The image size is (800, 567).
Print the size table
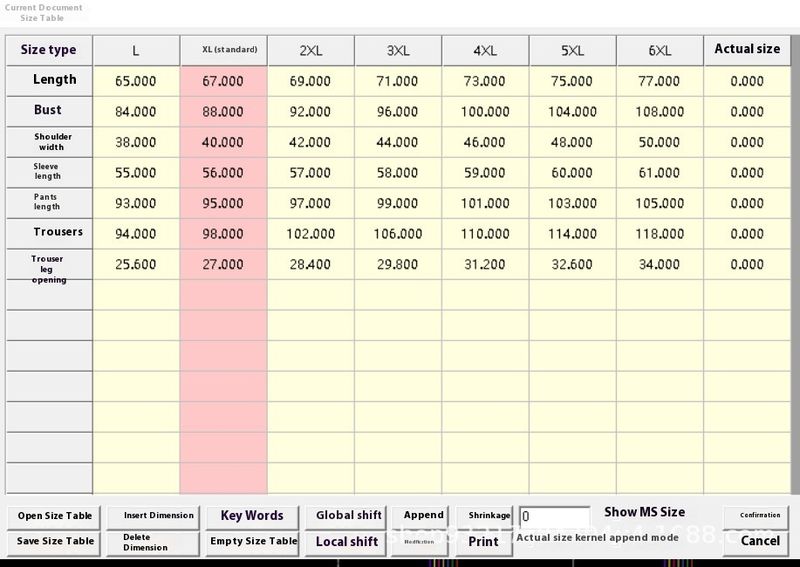coord(483,542)
